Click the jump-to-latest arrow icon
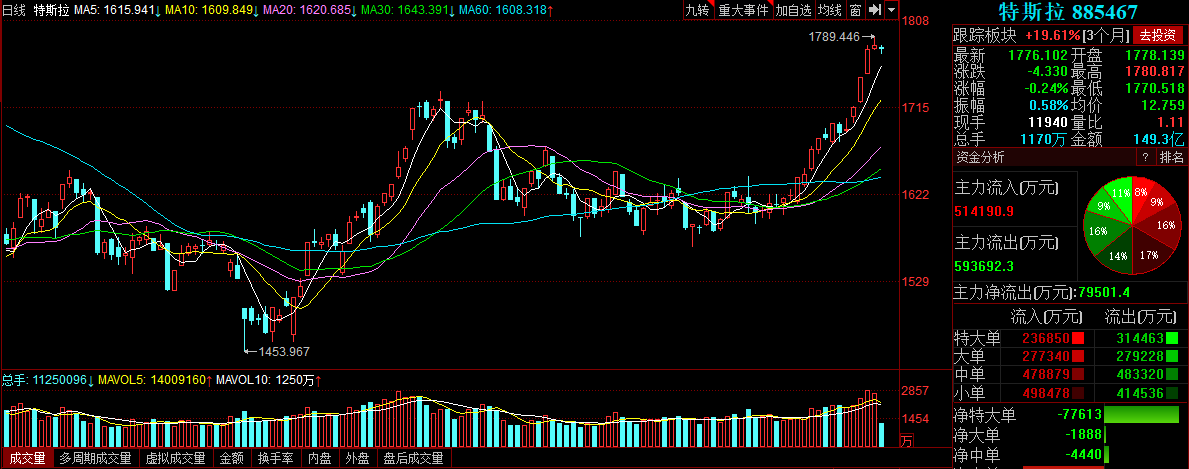Screen dimensions: 1189x469 click(874, 10)
